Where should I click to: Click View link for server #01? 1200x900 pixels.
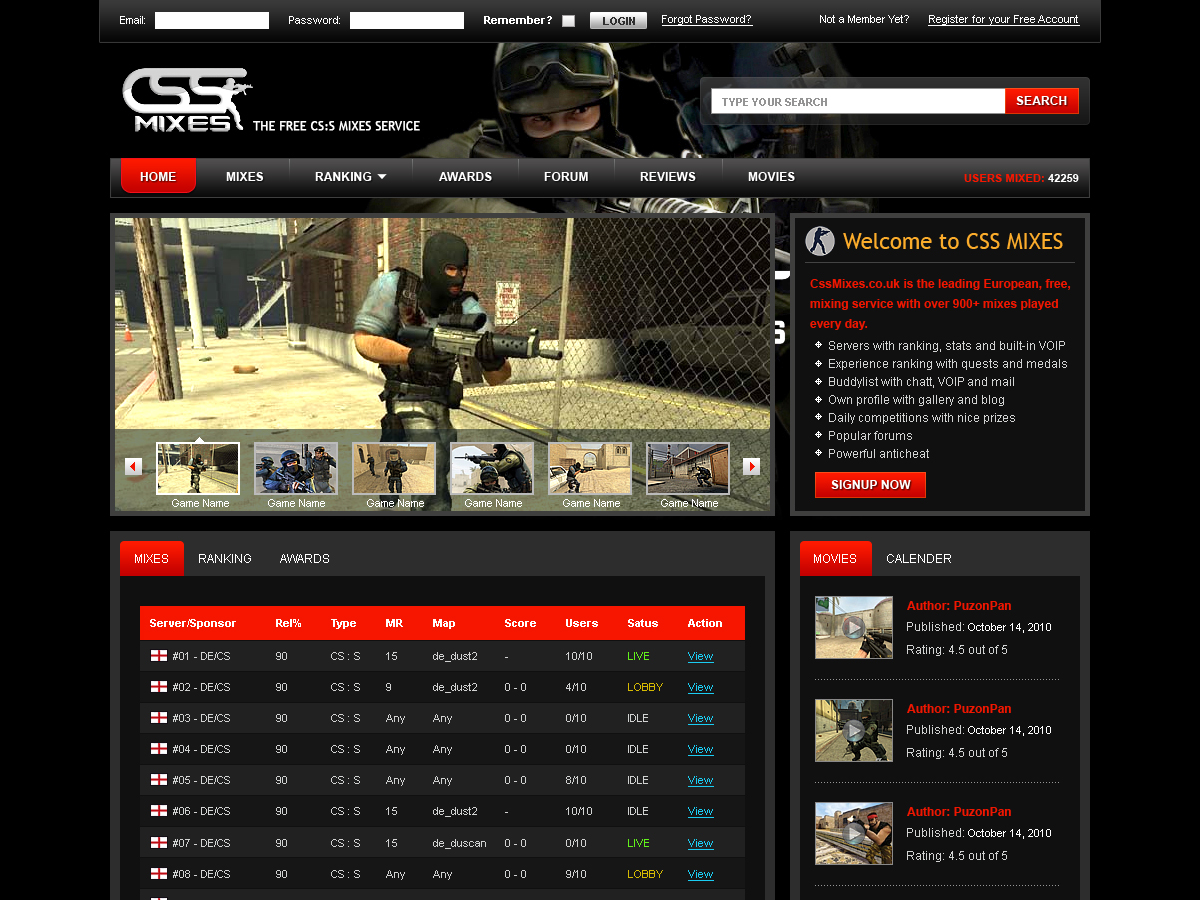tap(700, 656)
